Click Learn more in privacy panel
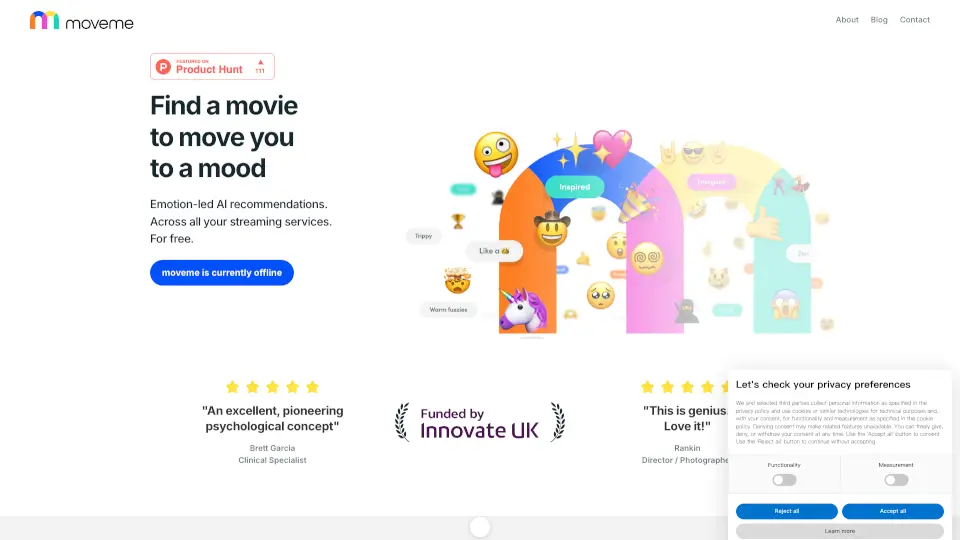This screenshot has height=540, width=960. click(839, 531)
